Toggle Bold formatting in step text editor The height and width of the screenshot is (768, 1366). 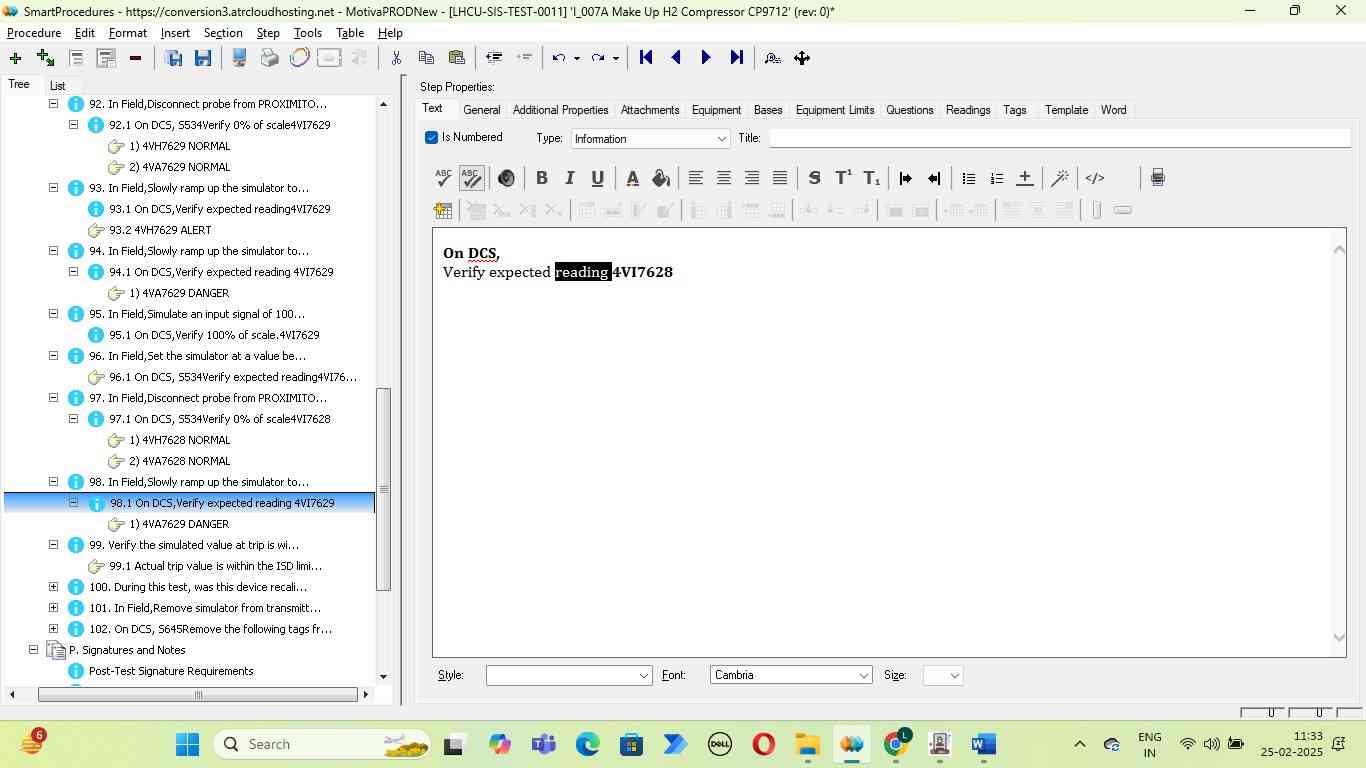coord(542,178)
